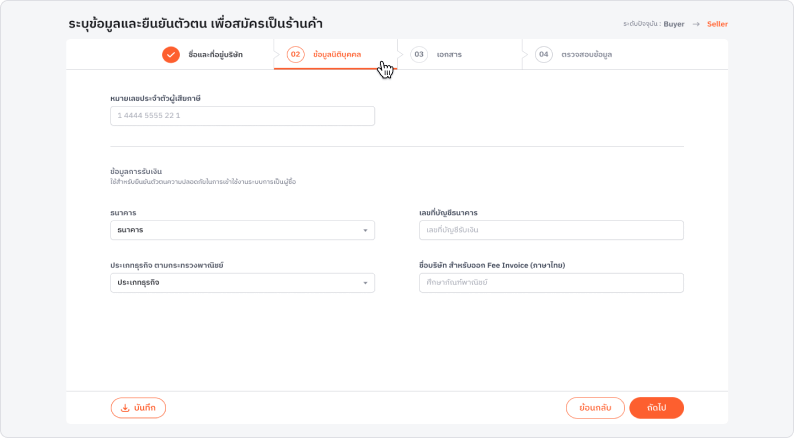Click the ถัดไป next button

pos(656,408)
